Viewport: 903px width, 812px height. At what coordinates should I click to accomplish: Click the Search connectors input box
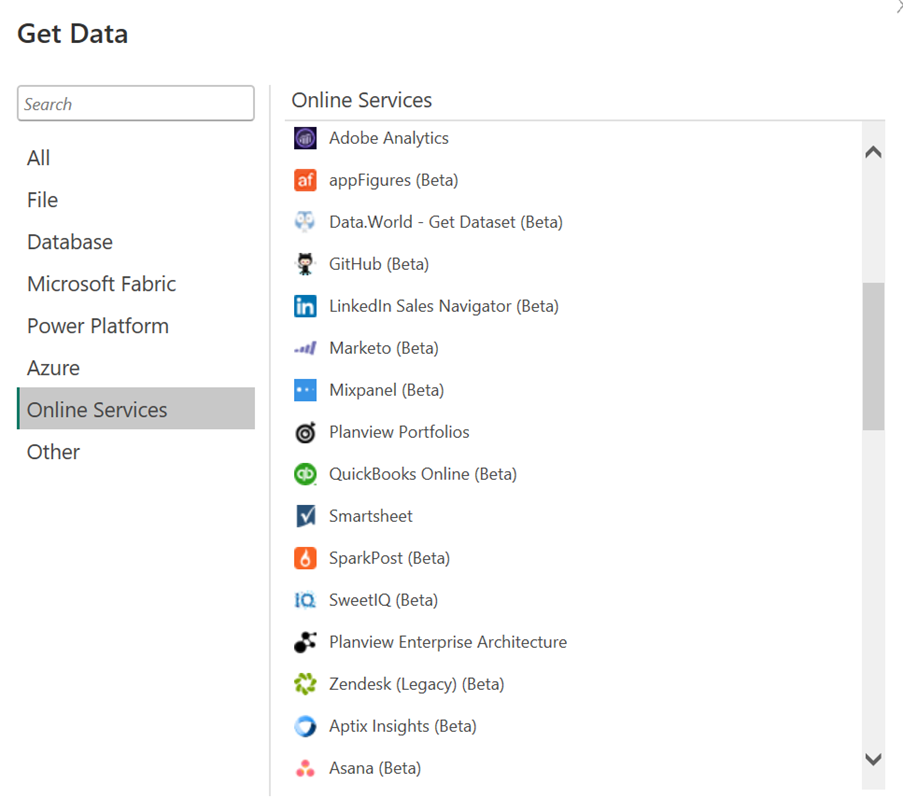[136, 104]
